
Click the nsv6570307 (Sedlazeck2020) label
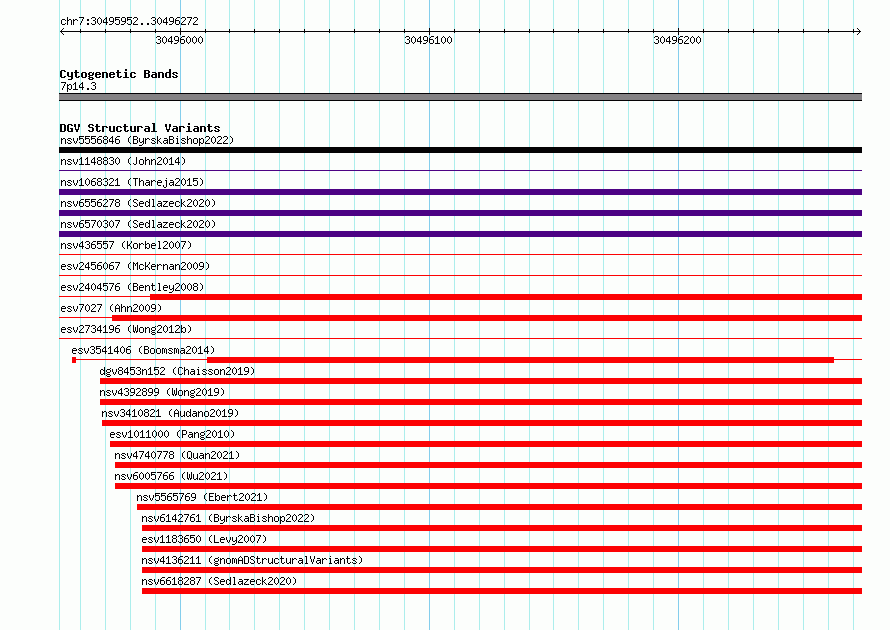(138, 224)
